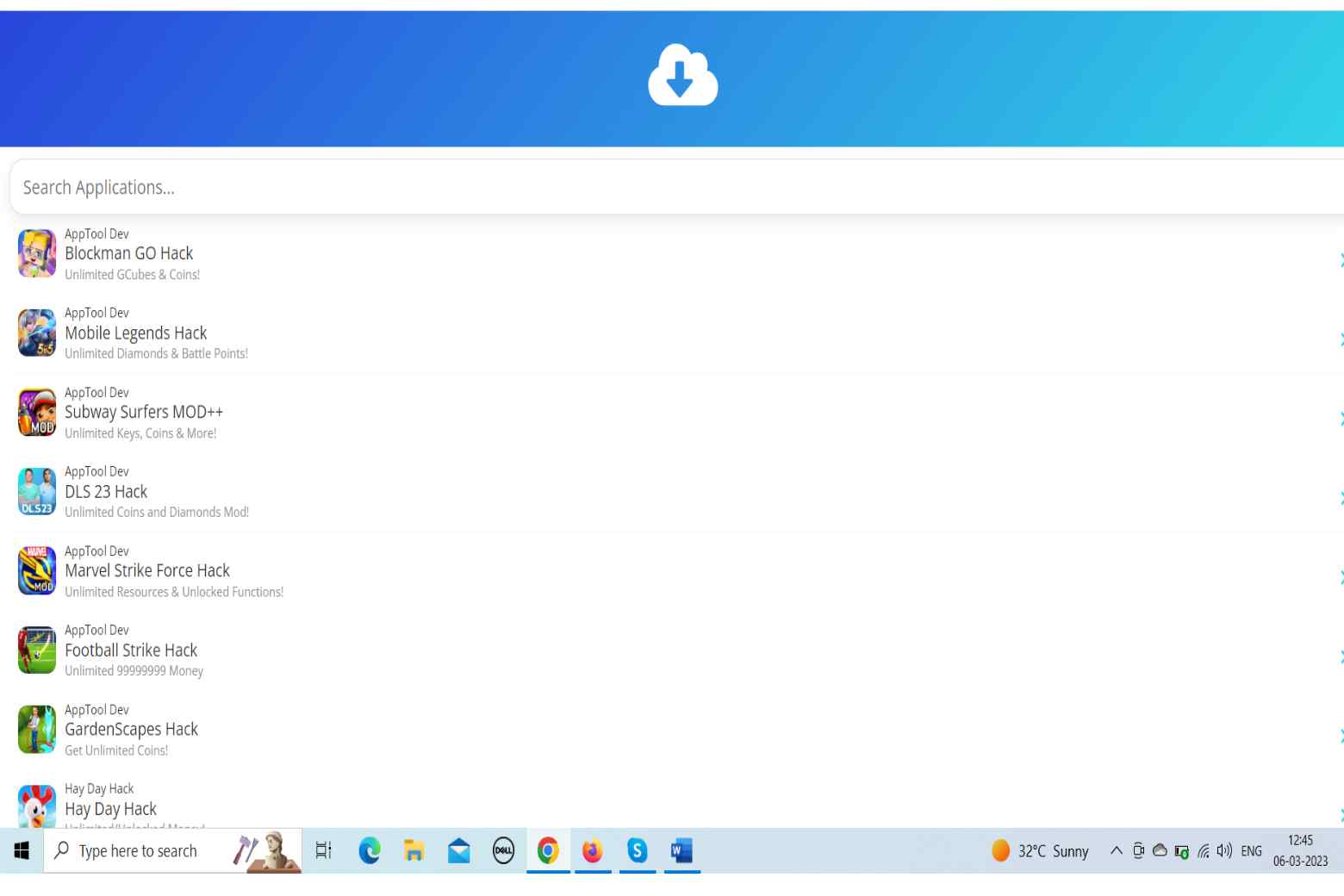
Task: Click the Subway Surfers MOD++ app icon
Action: point(37,412)
